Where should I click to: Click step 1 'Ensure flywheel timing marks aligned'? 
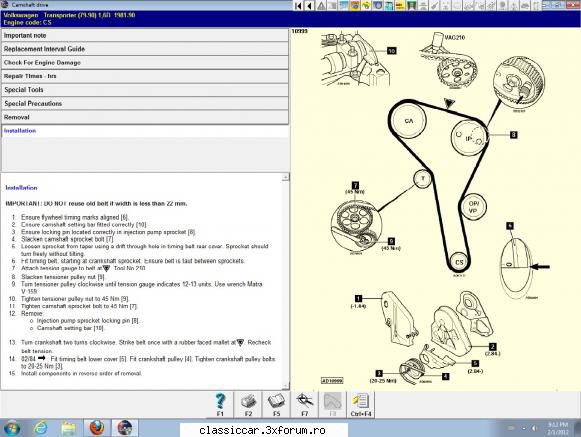click(x=74, y=218)
